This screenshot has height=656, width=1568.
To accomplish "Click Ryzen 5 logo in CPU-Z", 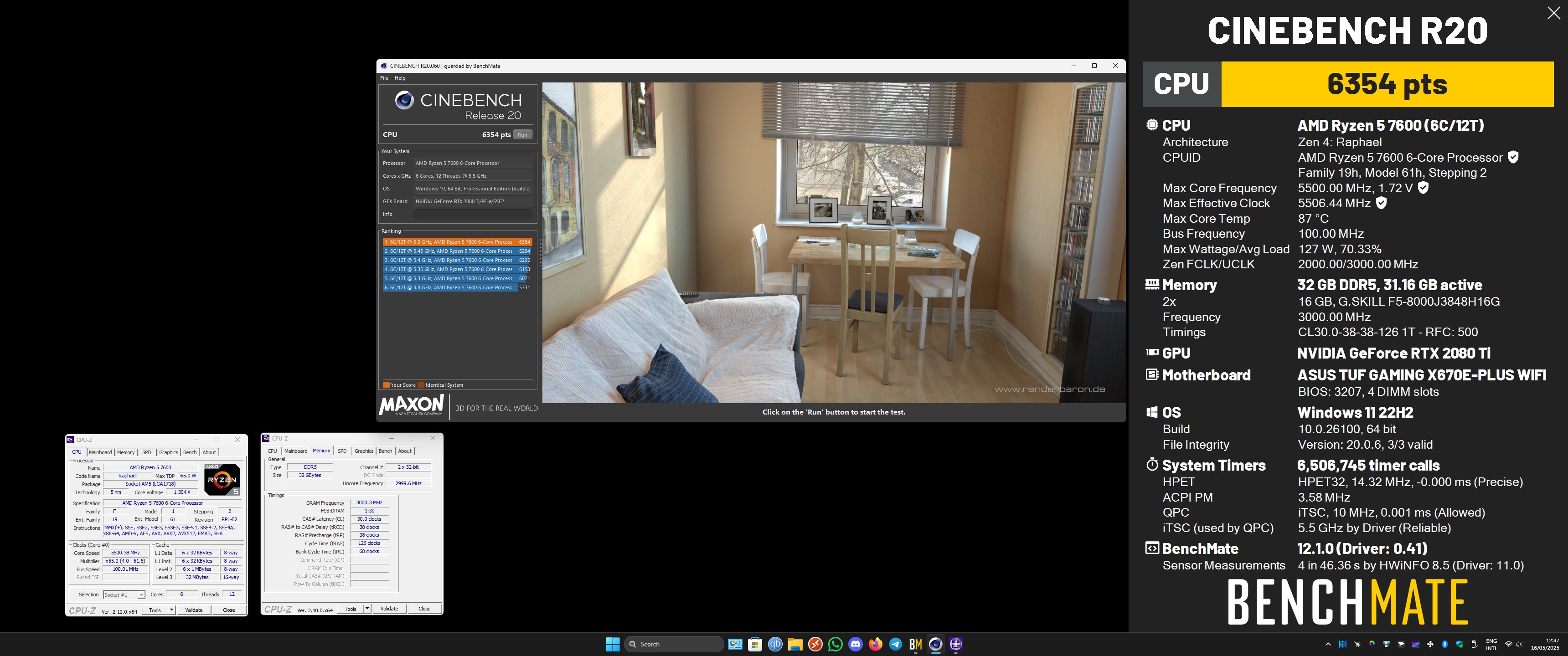I will (222, 480).
